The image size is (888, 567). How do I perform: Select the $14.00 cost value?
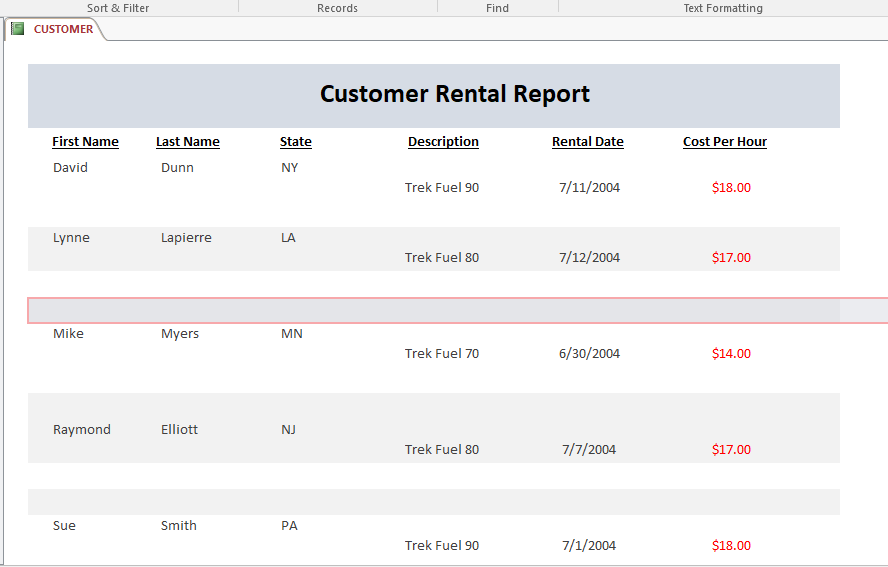[731, 354]
